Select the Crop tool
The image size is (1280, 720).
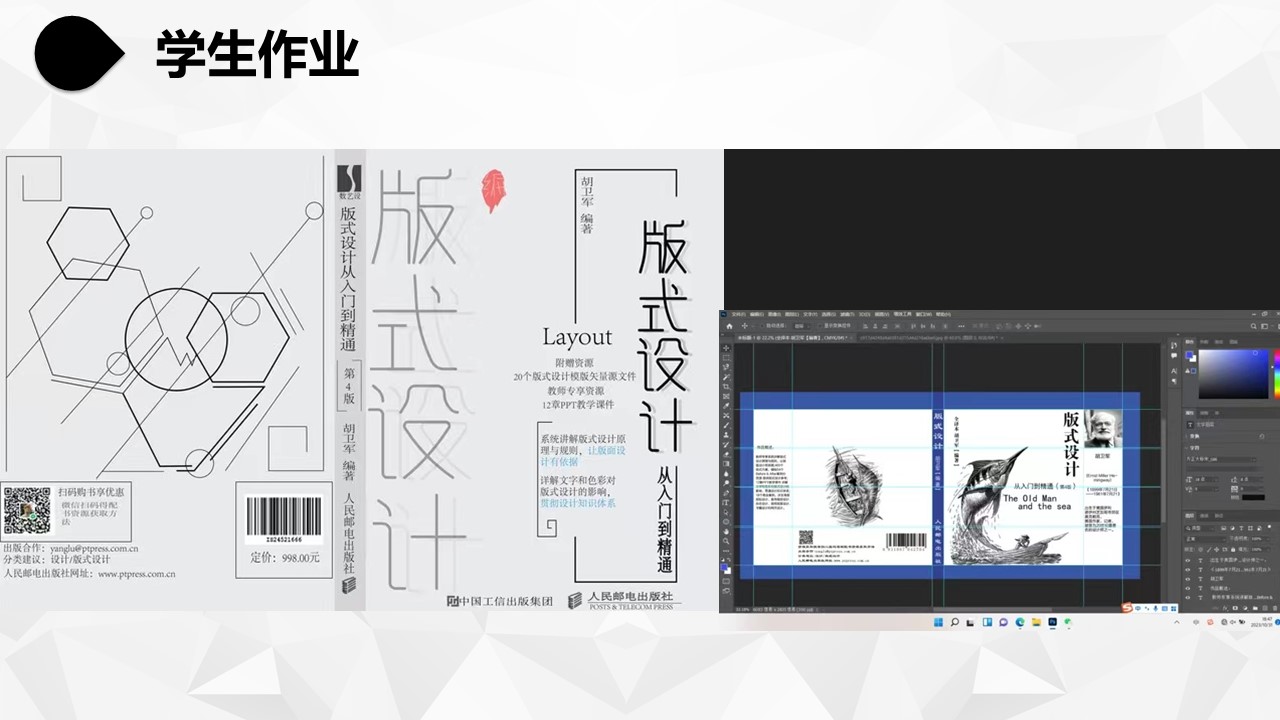727,386
